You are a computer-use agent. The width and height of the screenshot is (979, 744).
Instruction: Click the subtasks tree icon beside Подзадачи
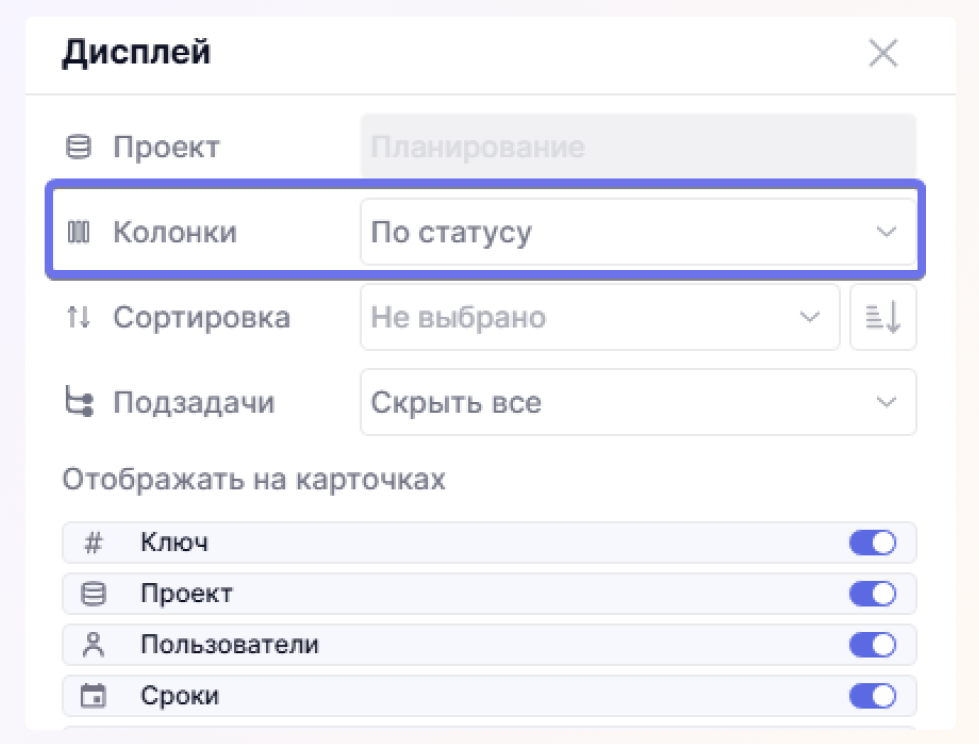pos(78,403)
